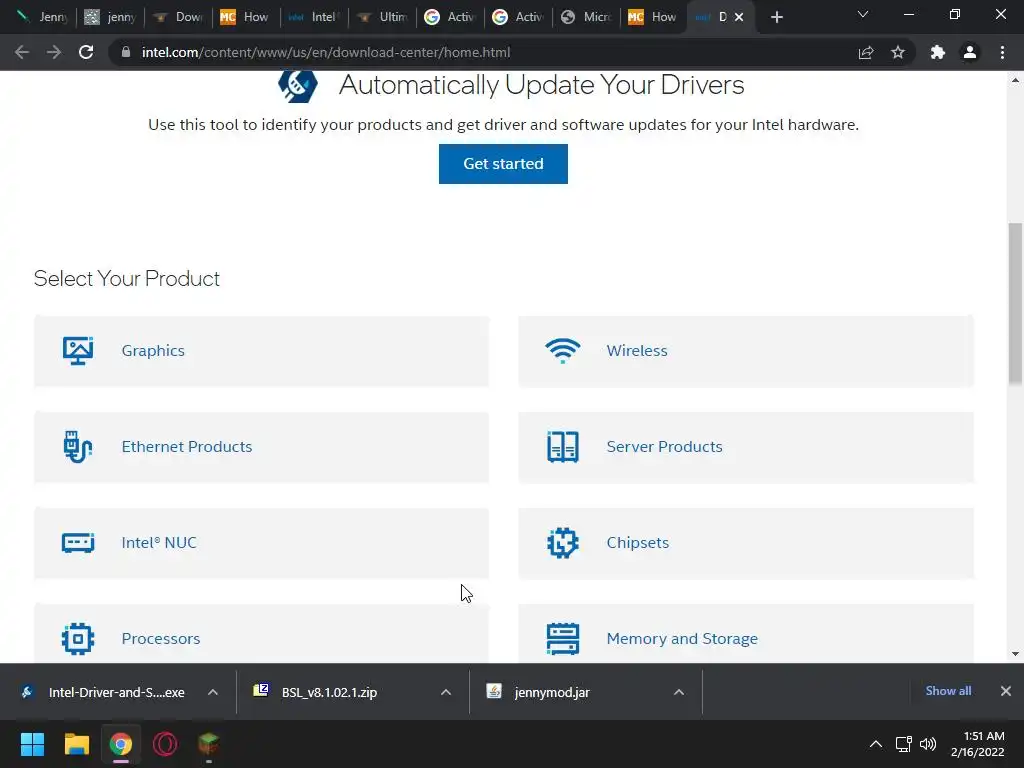Open the volume control in system tray
The width and height of the screenshot is (1024, 768).
click(928, 744)
